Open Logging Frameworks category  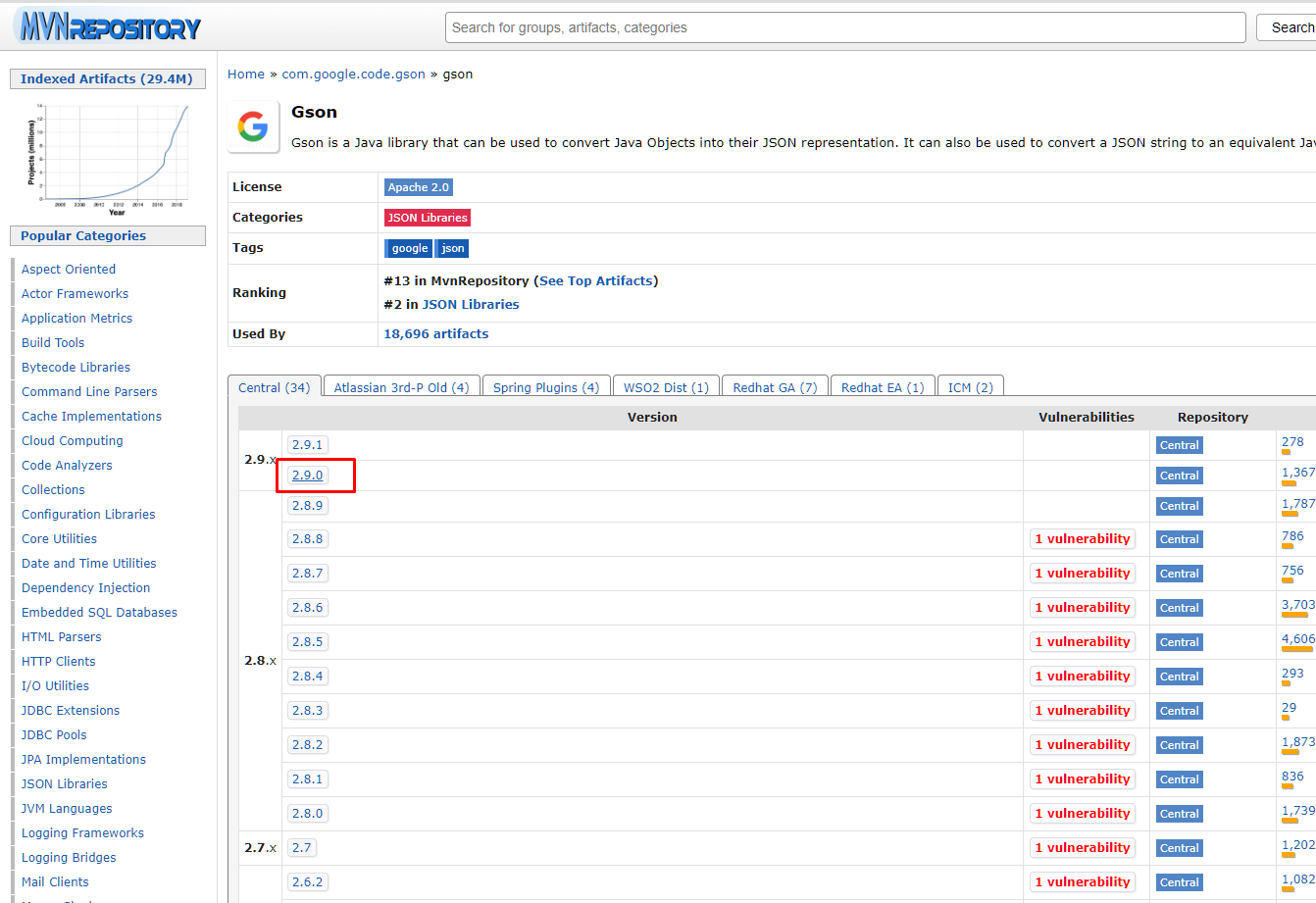[x=82, y=833]
